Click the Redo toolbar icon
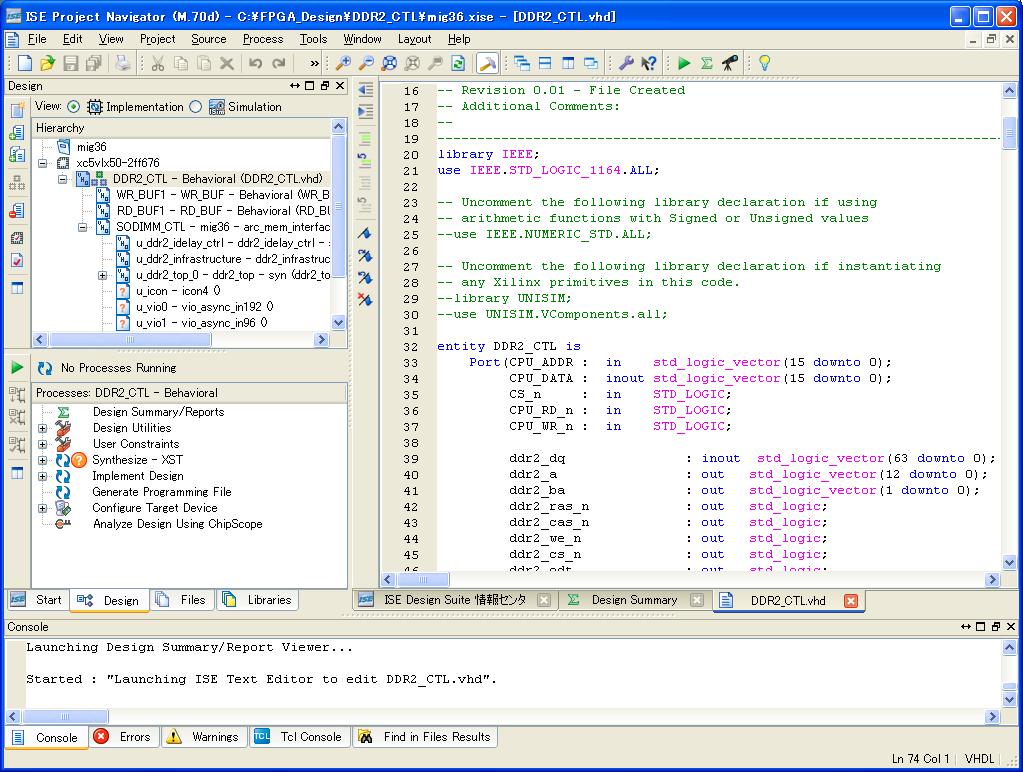 coord(279,63)
